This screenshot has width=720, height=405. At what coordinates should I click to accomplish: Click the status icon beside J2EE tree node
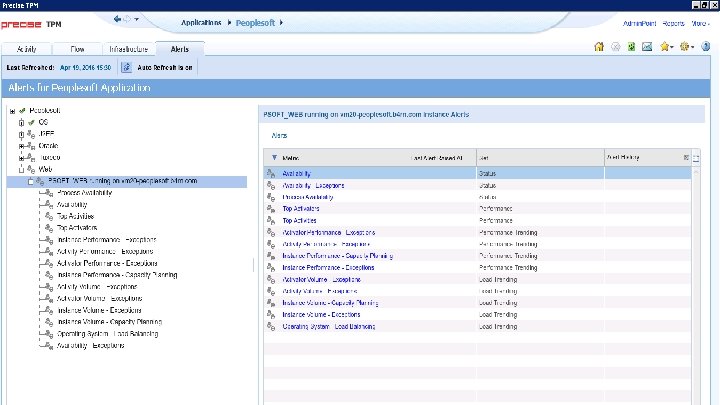pyautogui.click(x=31, y=134)
